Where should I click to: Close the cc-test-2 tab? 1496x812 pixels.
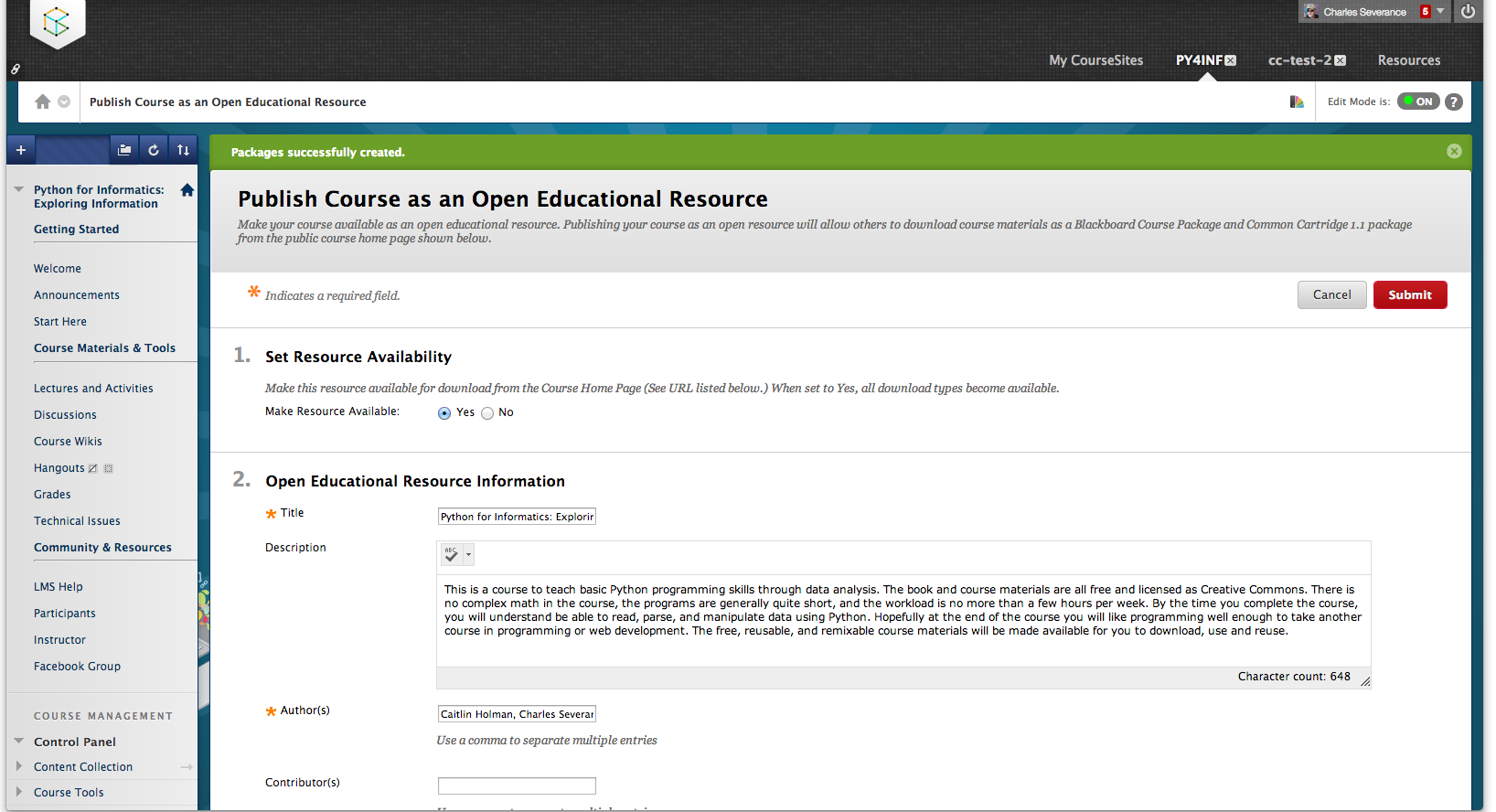tap(1341, 60)
